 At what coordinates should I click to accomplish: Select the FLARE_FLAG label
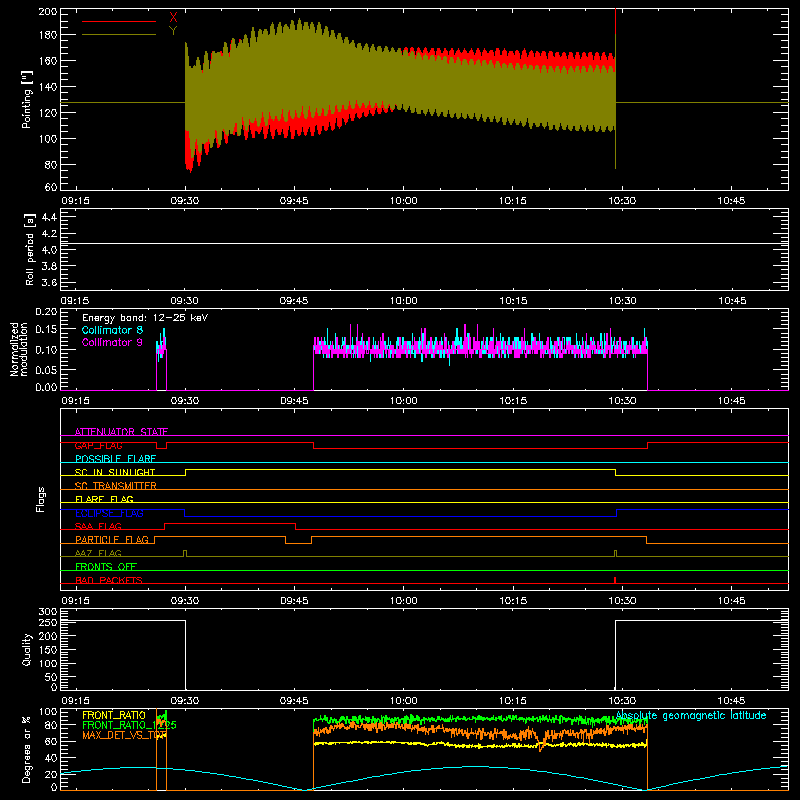point(104,499)
